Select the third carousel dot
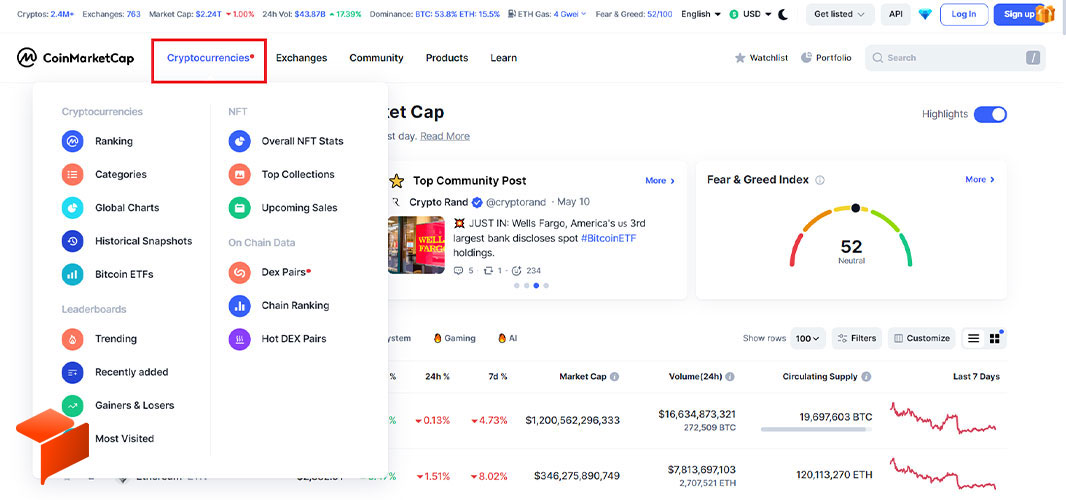 (x=536, y=286)
